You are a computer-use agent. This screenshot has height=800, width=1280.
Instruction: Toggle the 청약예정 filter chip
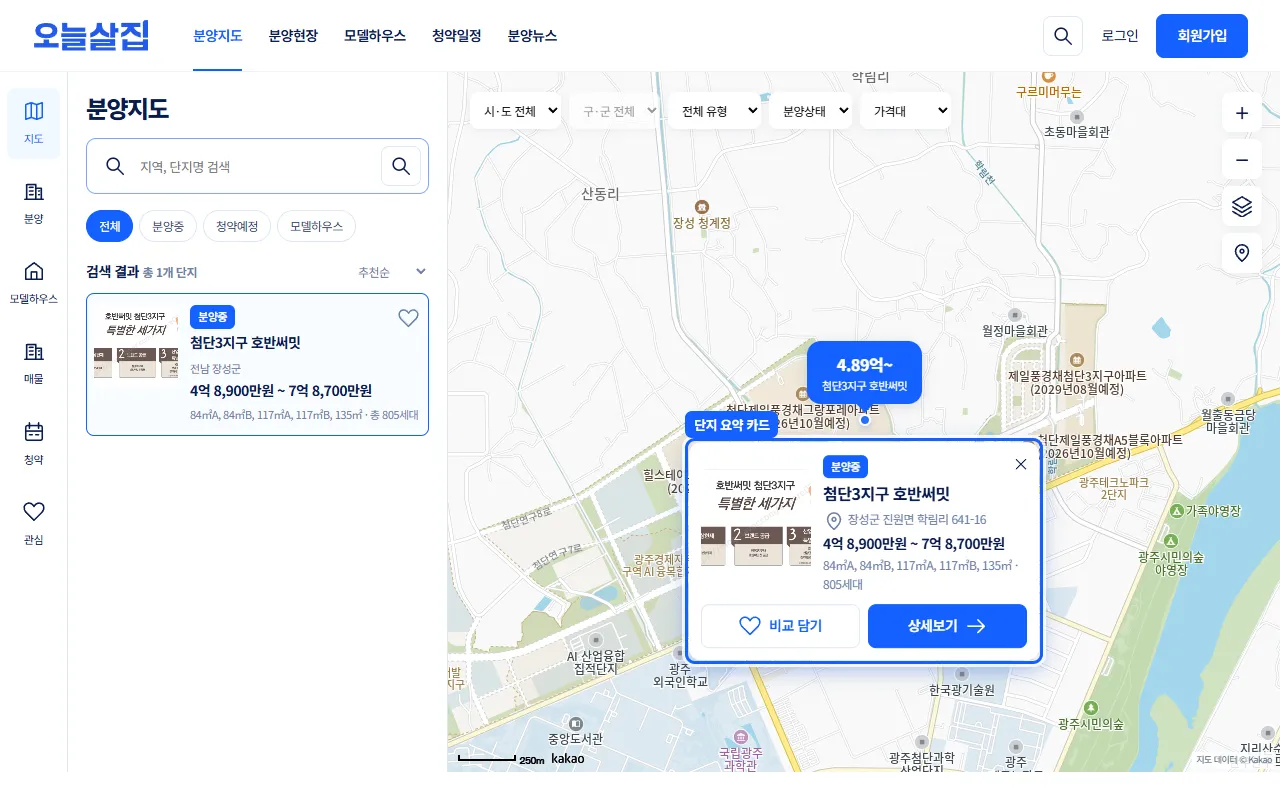[237, 227]
